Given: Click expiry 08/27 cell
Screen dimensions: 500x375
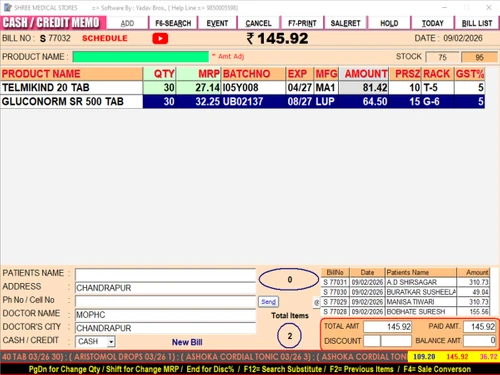Looking at the screenshot, I should (300, 101).
